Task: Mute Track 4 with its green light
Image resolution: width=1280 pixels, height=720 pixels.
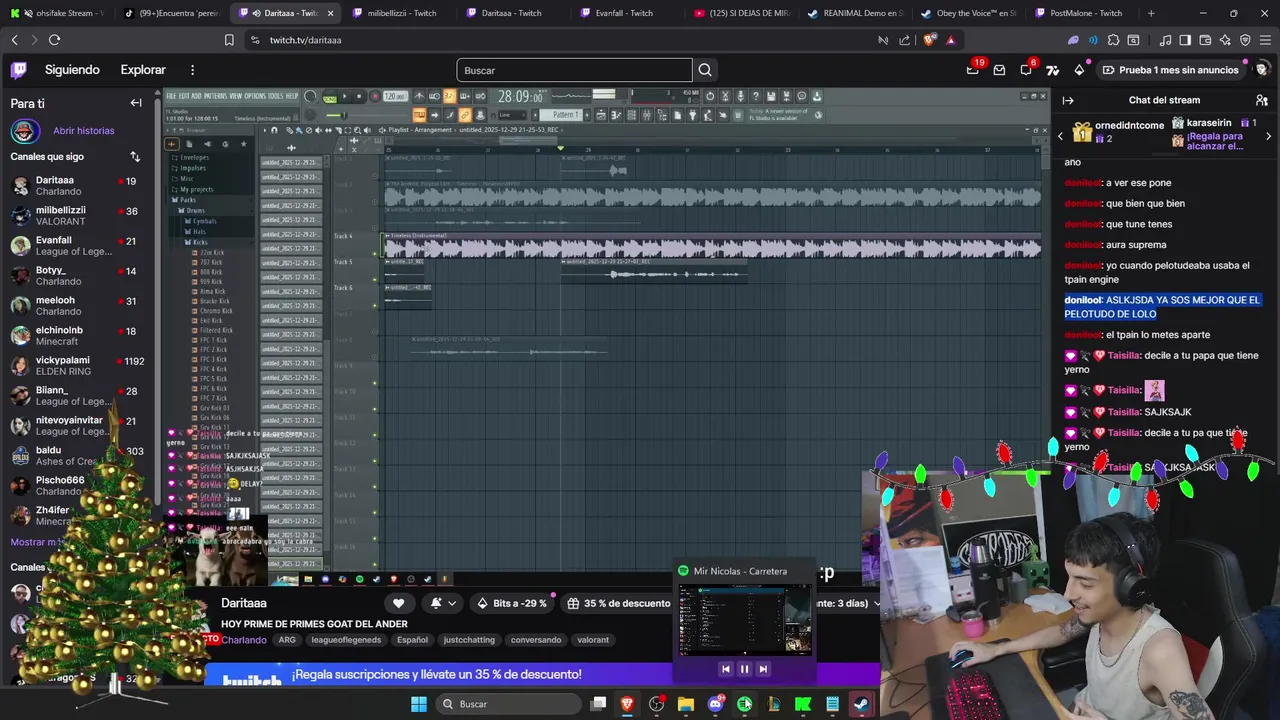Action: pyautogui.click(x=375, y=254)
